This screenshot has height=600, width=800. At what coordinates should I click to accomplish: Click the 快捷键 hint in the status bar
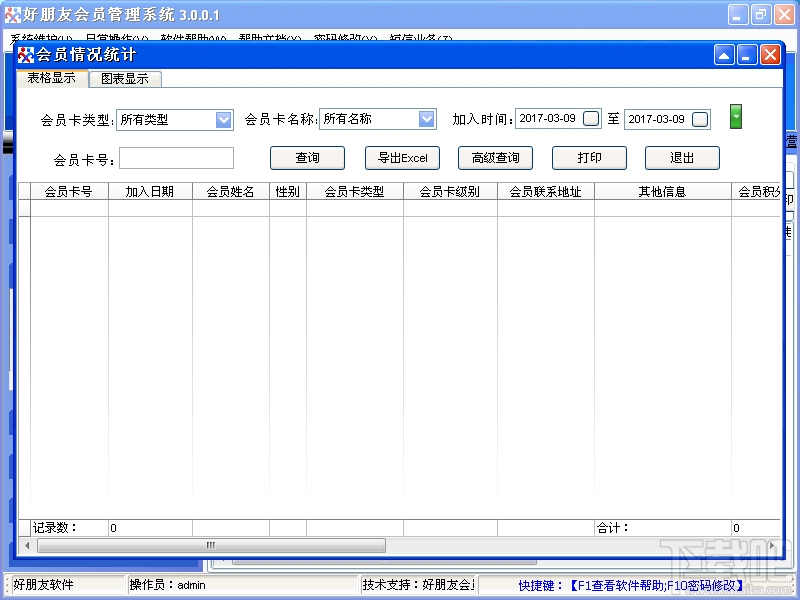(x=631, y=585)
